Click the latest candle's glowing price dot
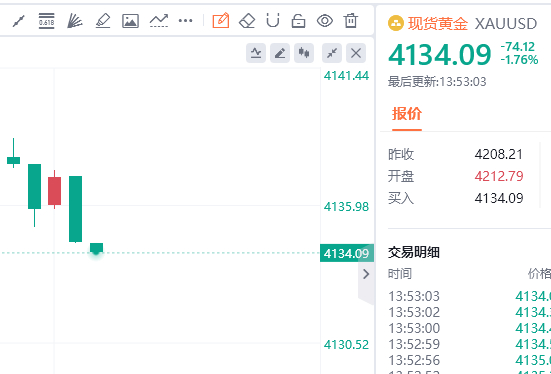The image size is (551, 374). pos(96,252)
